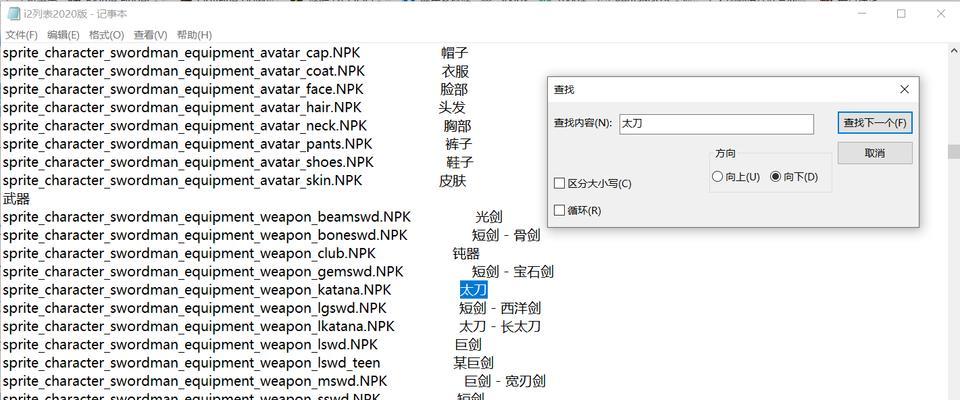Click the line ending with avatar_skin.NPK

(182, 181)
